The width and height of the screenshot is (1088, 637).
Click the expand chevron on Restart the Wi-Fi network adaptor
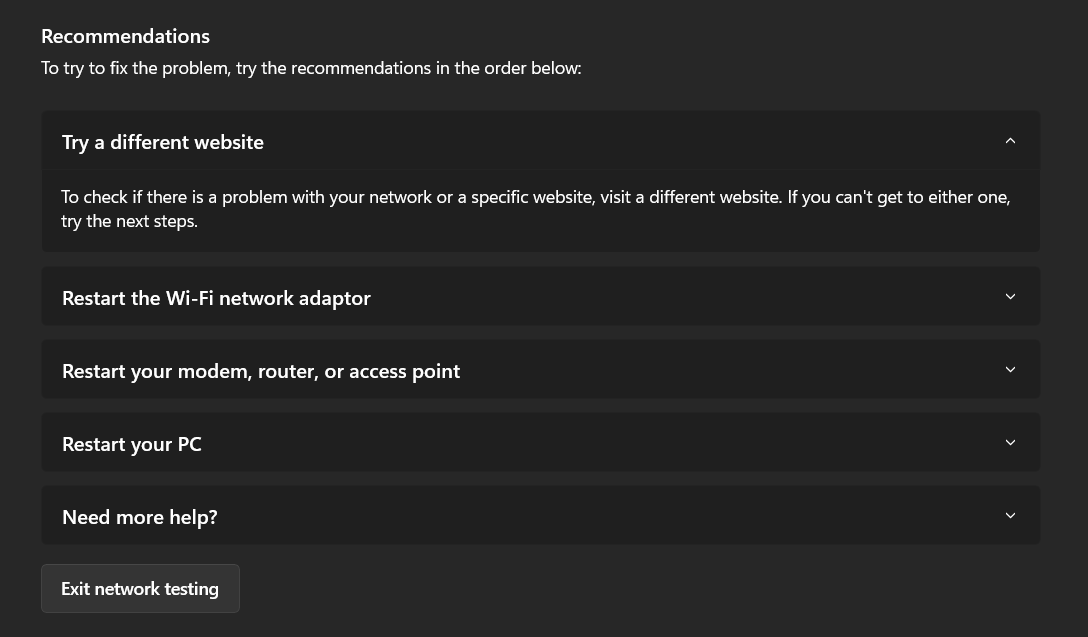(1010, 296)
